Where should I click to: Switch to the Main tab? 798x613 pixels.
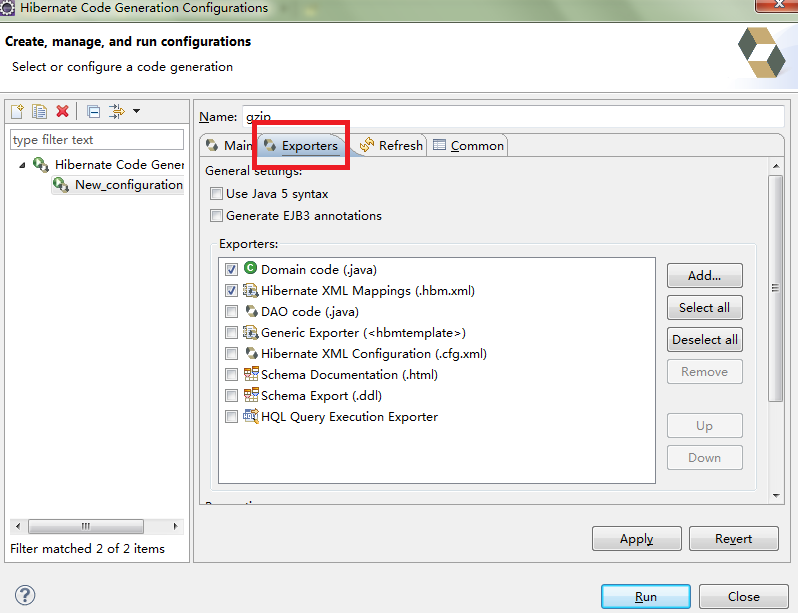click(229, 146)
